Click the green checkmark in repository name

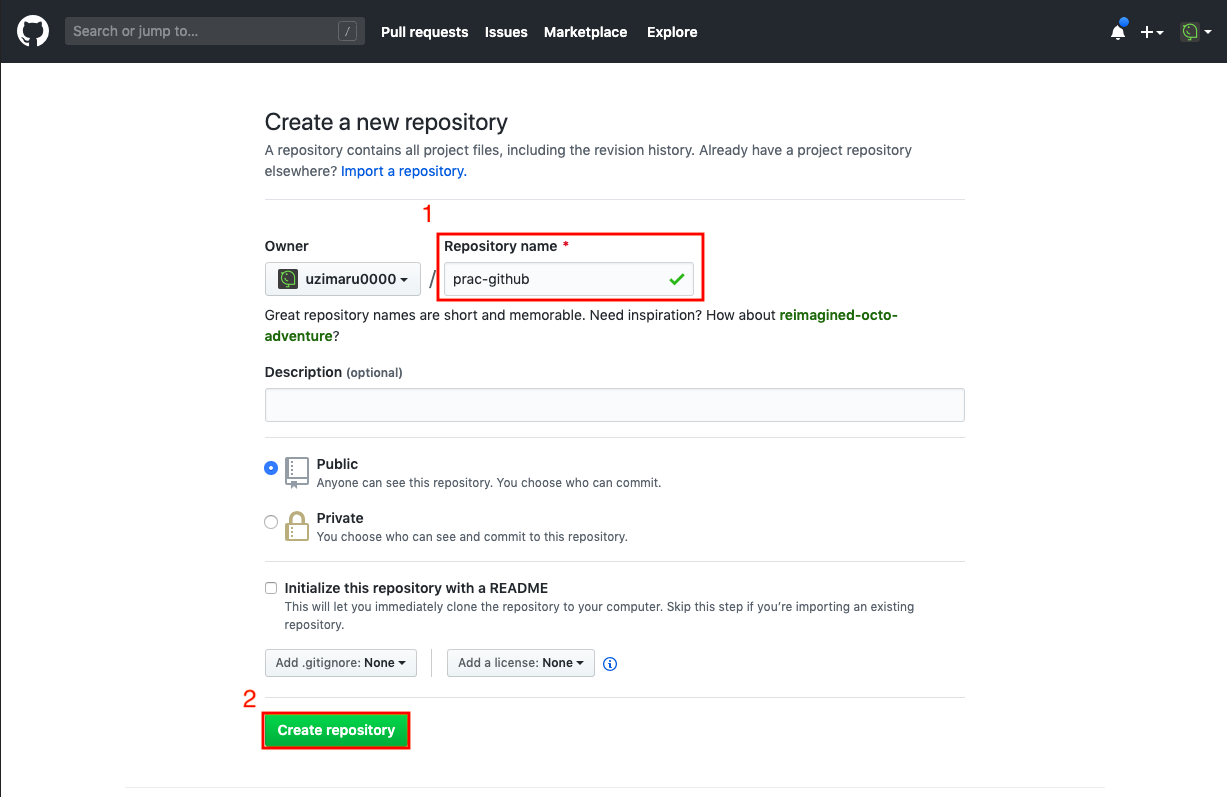click(x=677, y=279)
